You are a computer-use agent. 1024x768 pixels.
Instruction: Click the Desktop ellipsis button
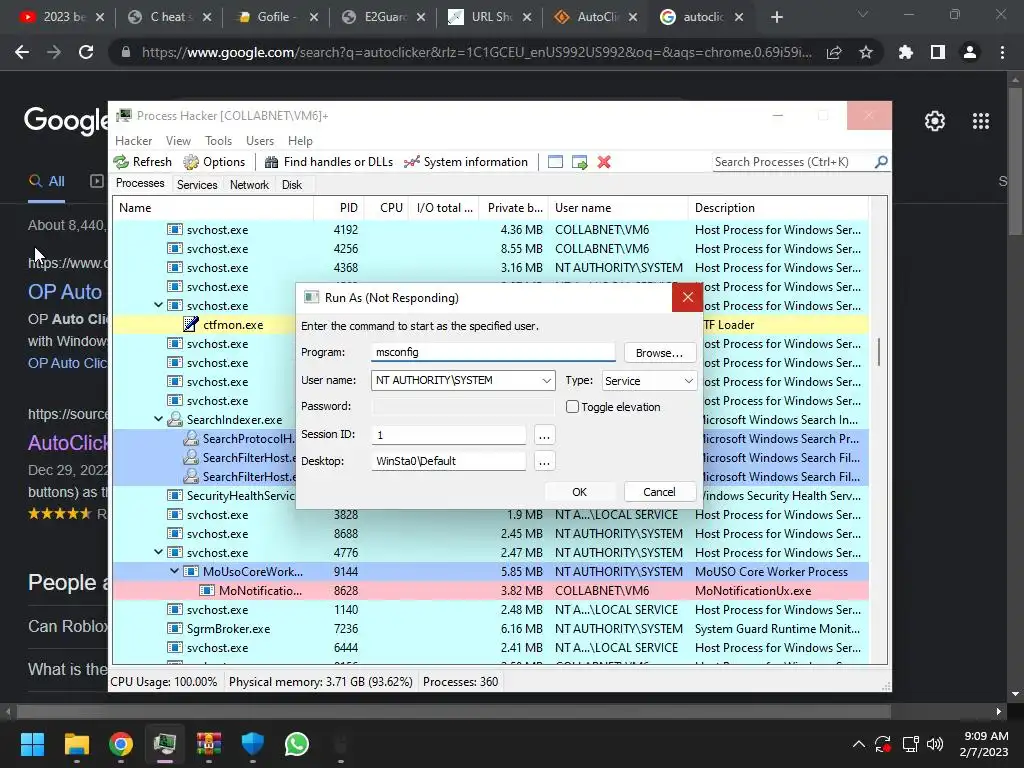544,461
